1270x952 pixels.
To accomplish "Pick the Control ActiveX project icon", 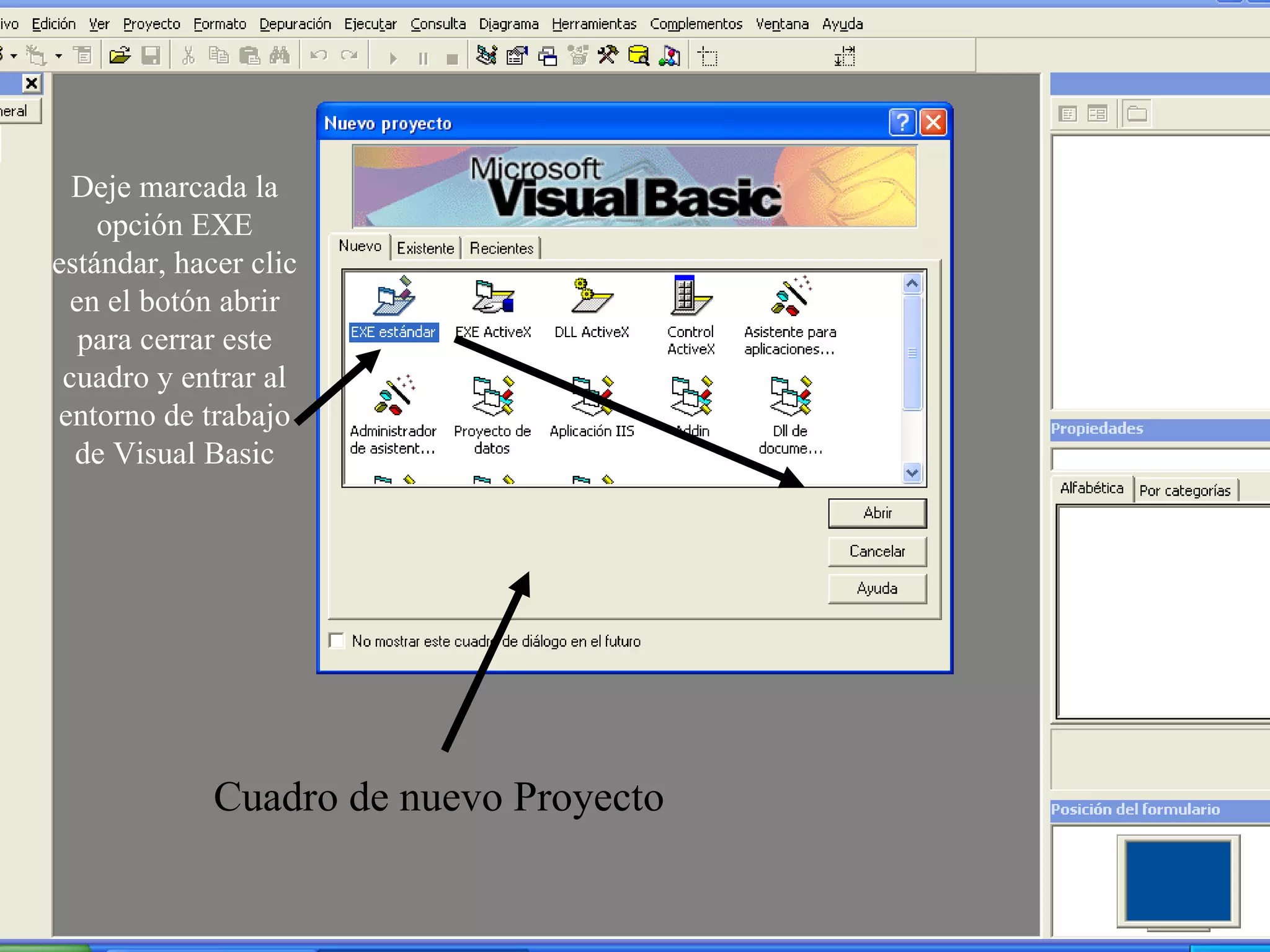I will [691, 316].
